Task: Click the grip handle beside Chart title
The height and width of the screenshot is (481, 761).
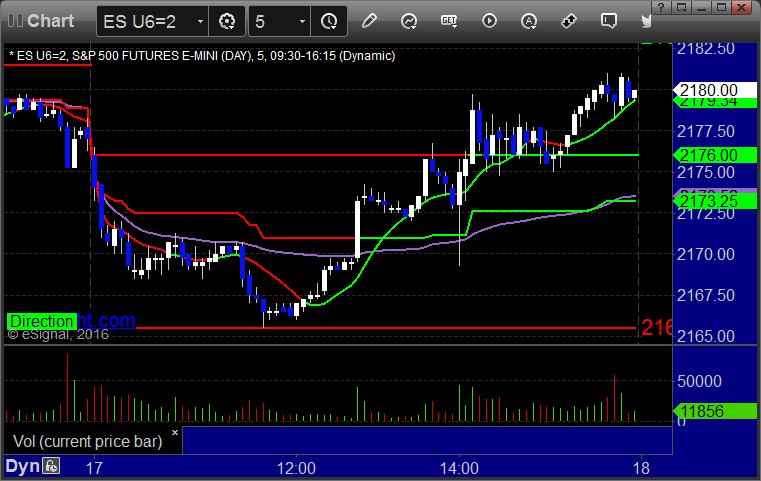Action: click(x=15, y=21)
